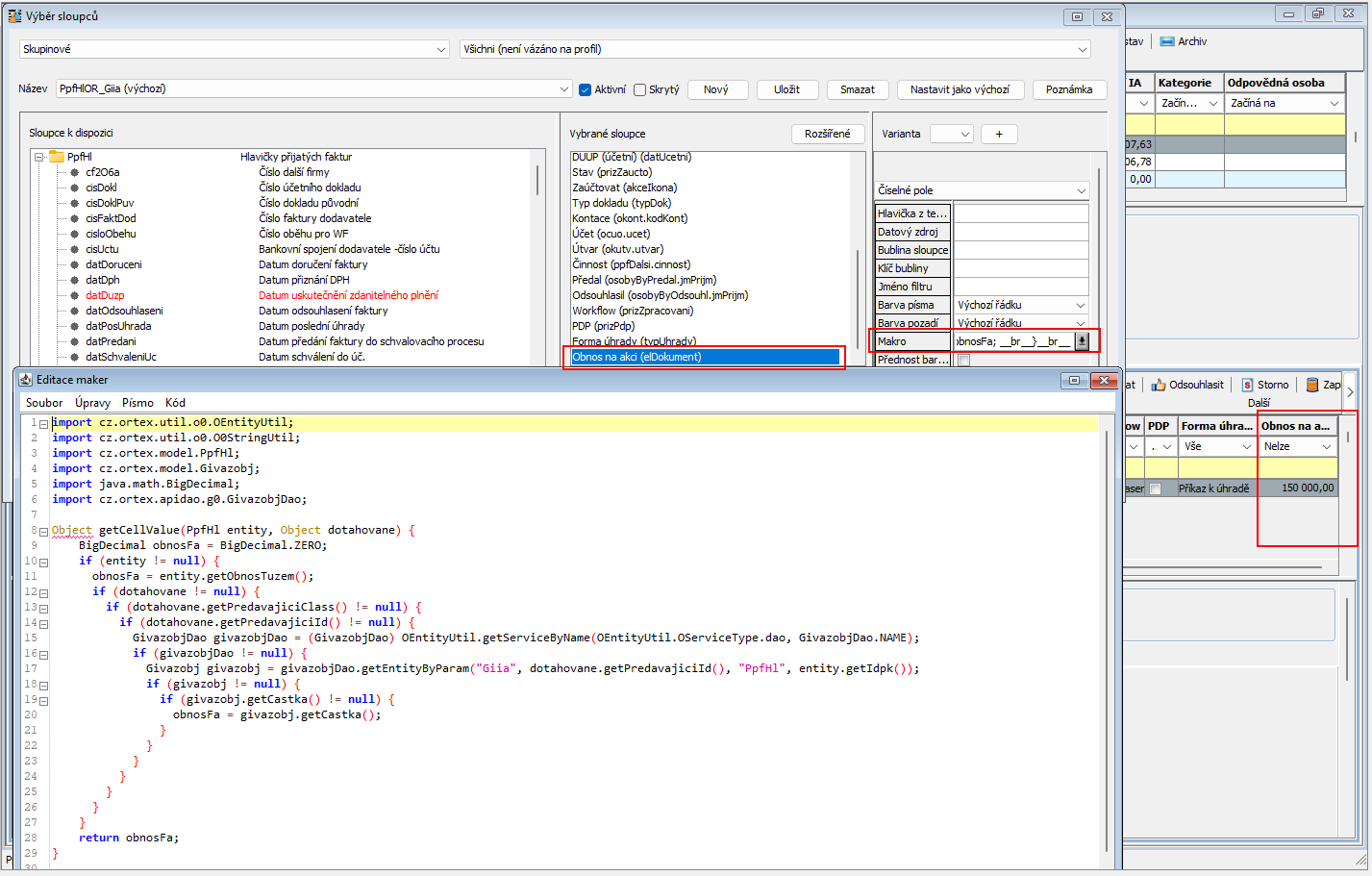Uncheck the Aktivní checkbox
The image size is (1372, 876).
coord(585,89)
